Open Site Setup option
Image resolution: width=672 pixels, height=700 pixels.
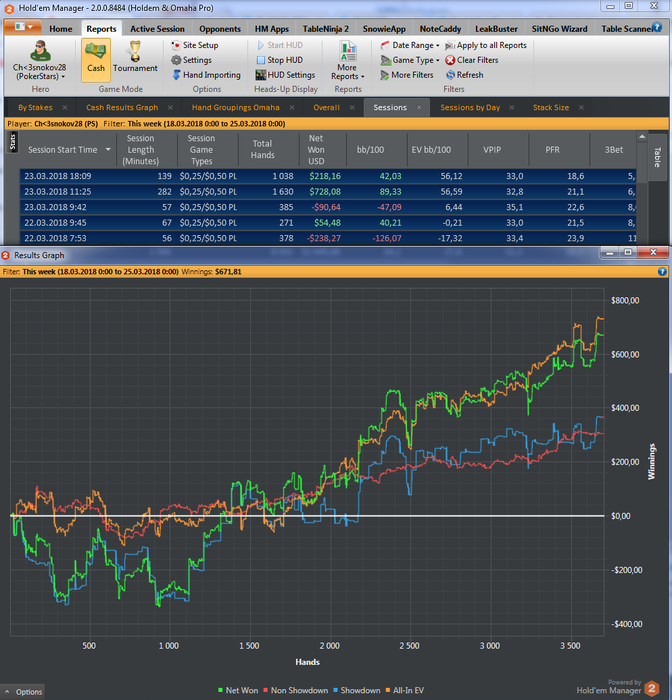195,45
